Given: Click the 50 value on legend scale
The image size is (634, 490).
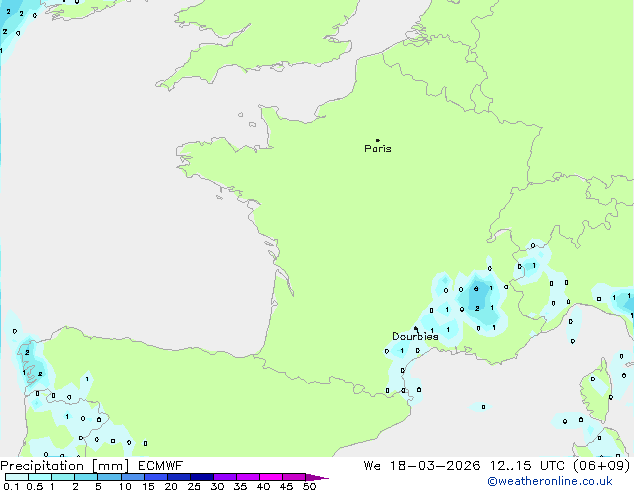Looking at the screenshot, I should 309,487.
